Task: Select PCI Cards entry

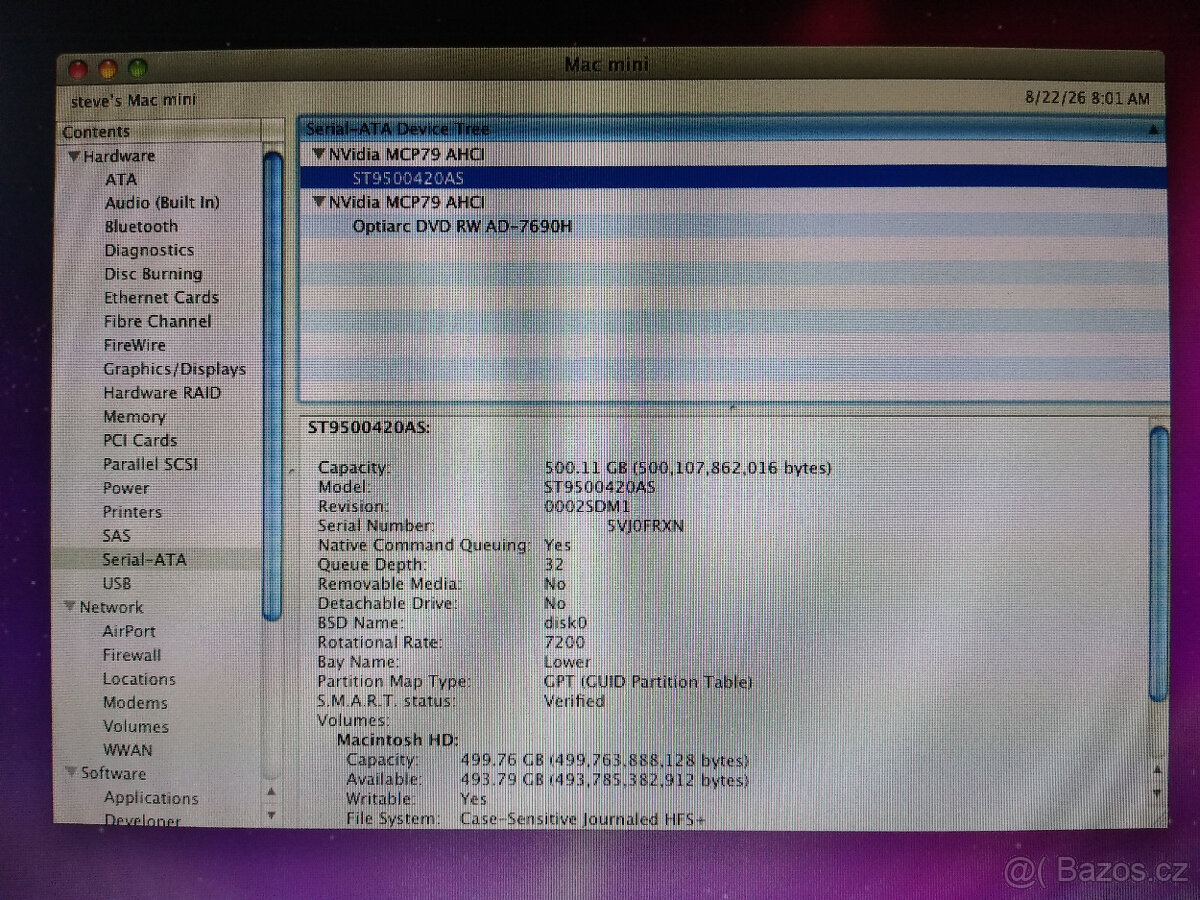Action: [x=140, y=440]
